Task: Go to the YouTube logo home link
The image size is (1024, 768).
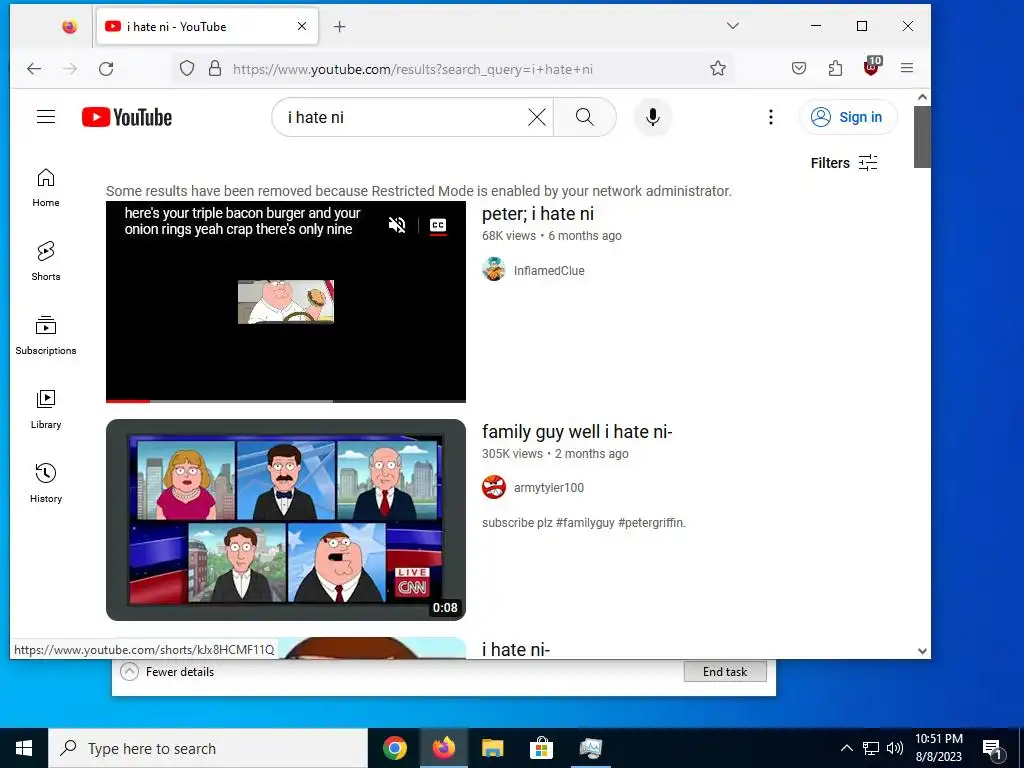Action: tap(127, 118)
